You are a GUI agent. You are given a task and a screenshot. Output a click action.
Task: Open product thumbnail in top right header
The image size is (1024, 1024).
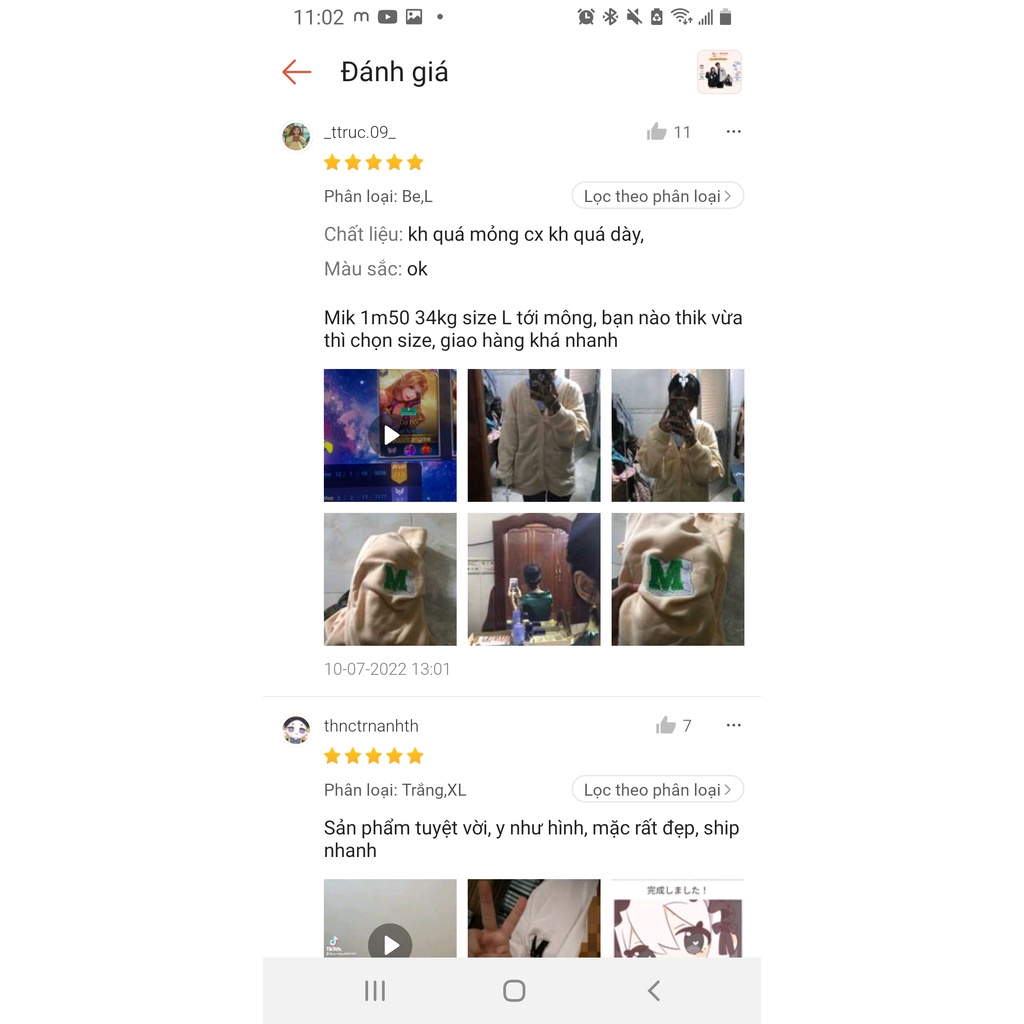coord(719,72)
